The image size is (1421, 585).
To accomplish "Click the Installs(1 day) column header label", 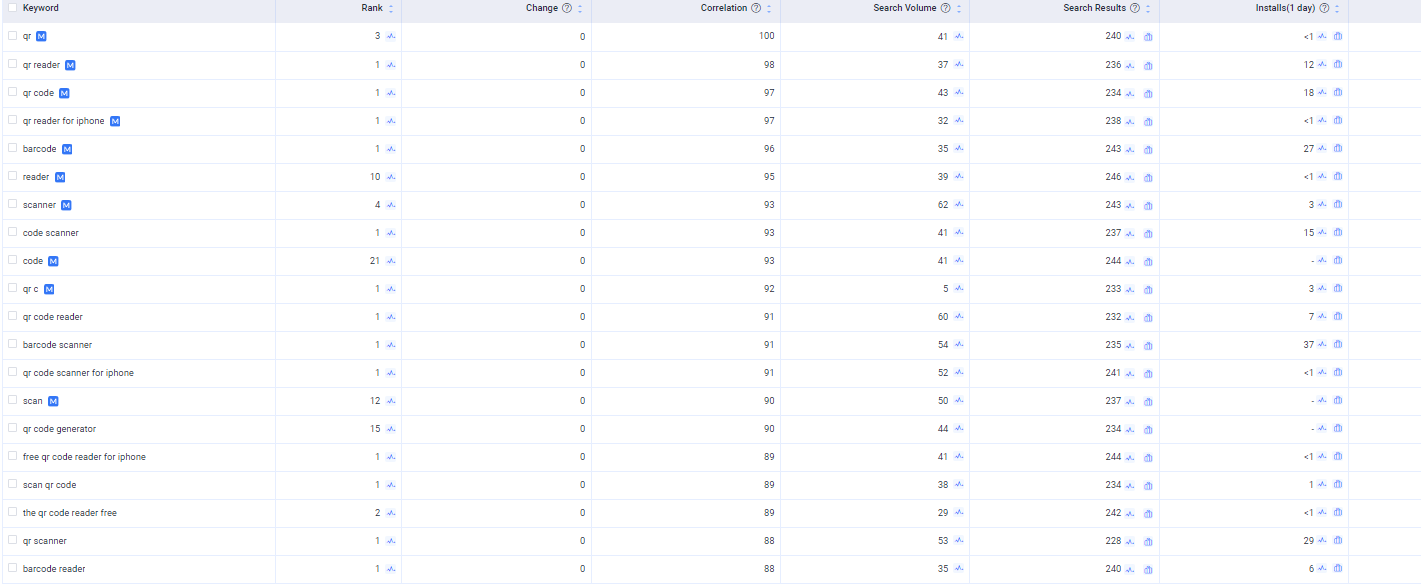I will (1286, 8).
